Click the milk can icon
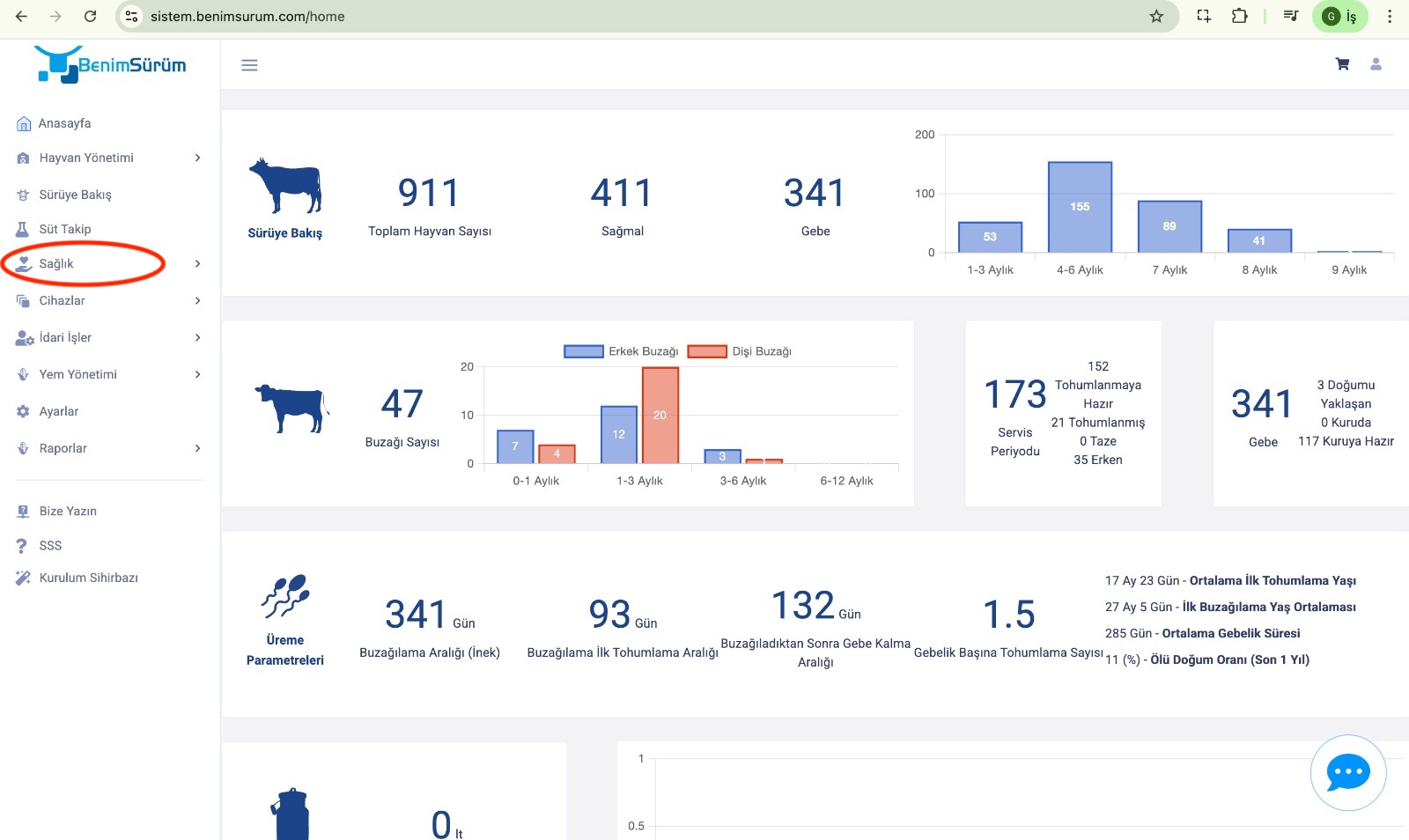 (x=291, y=814)
